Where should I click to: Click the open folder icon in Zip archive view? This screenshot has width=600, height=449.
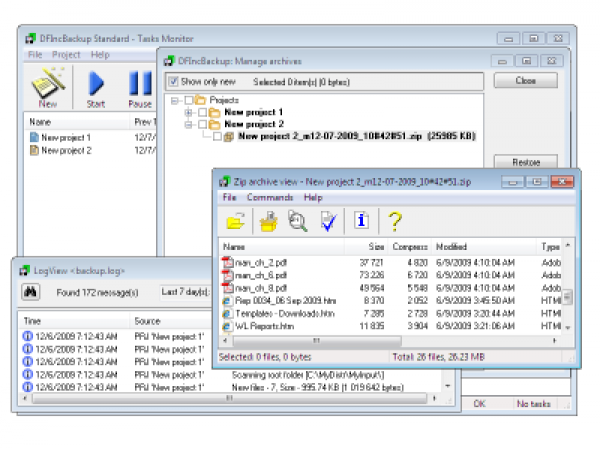point(236,221)
